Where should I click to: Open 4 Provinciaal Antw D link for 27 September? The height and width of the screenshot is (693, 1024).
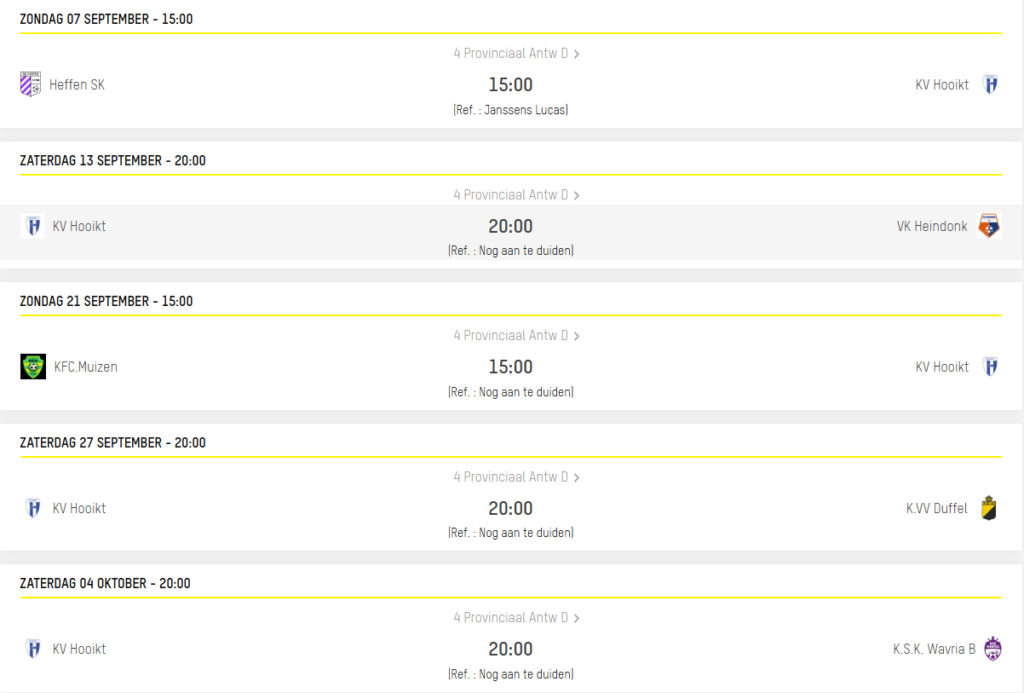516,477
